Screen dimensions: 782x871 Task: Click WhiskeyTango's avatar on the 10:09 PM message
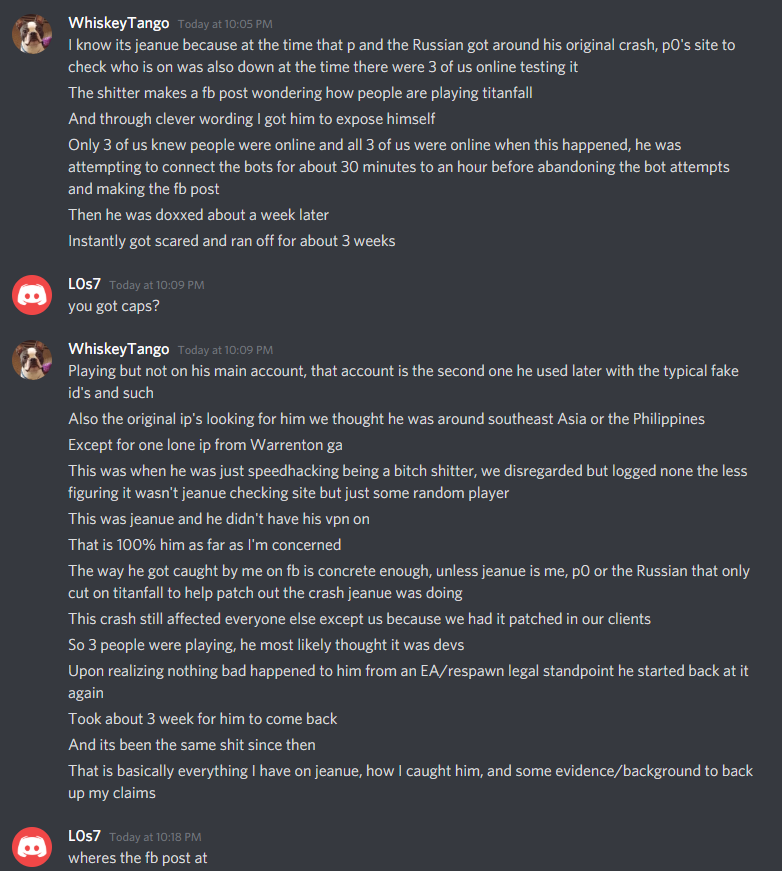[32, 360]
